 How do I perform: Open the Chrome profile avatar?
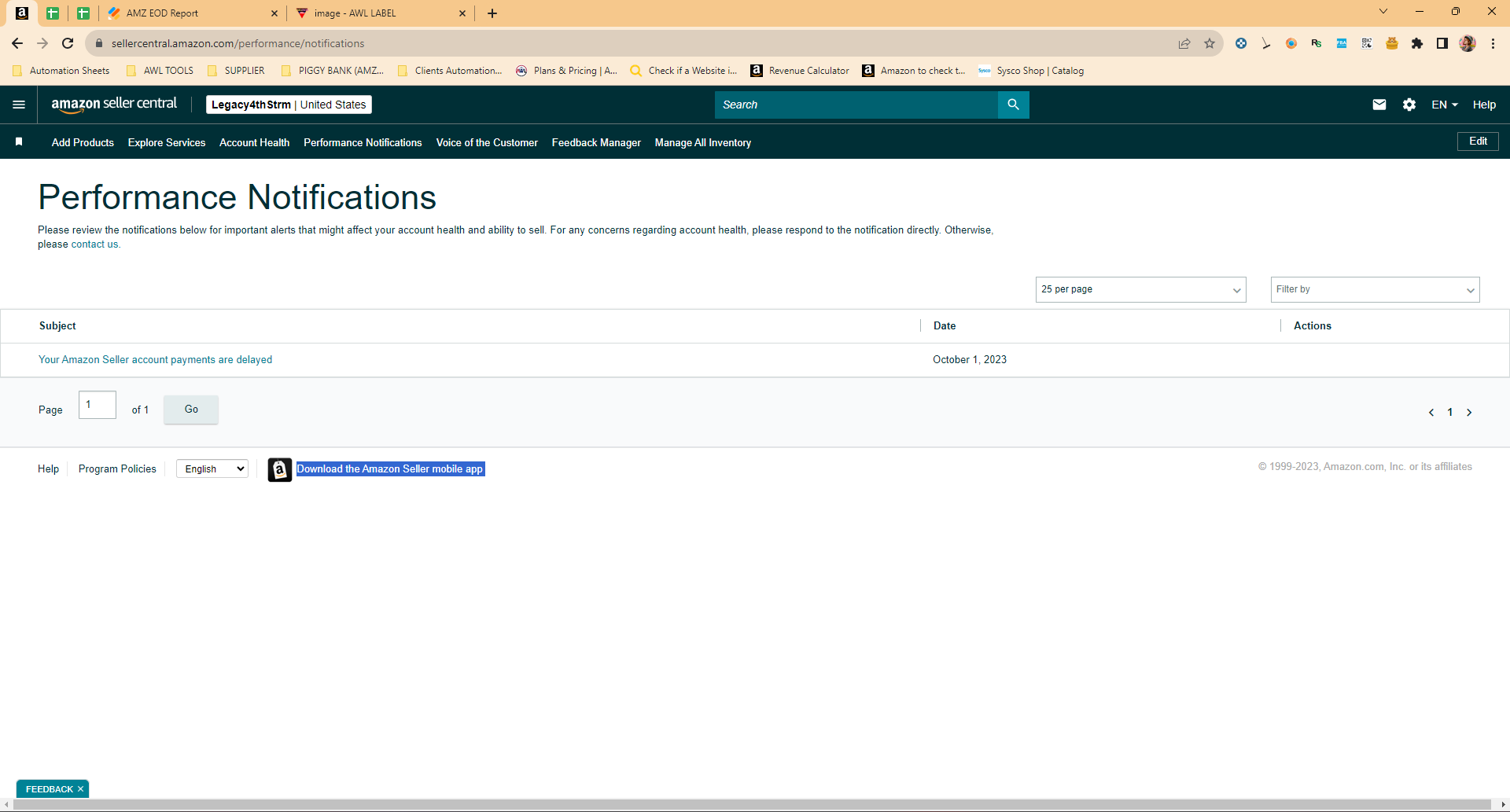pyautogui.click(x=1468, y=43)
